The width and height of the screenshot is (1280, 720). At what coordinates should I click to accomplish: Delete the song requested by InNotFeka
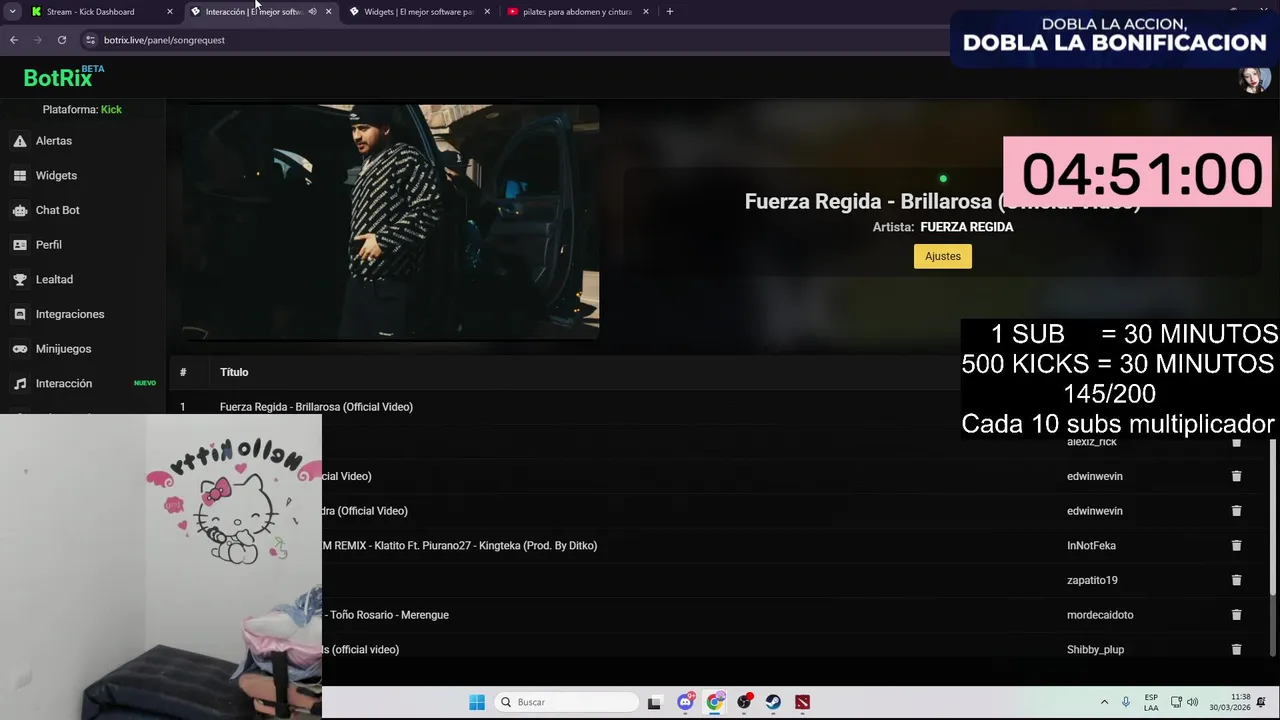[x=1236, y=546]
